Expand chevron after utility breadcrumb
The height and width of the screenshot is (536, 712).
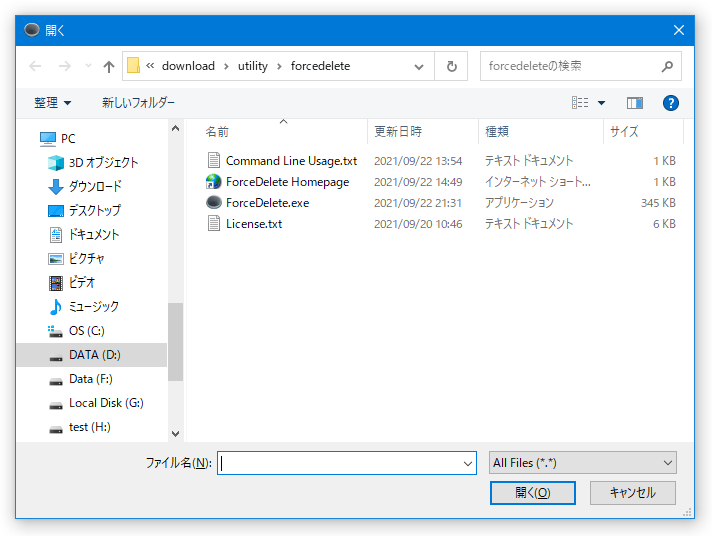(279, 66)
